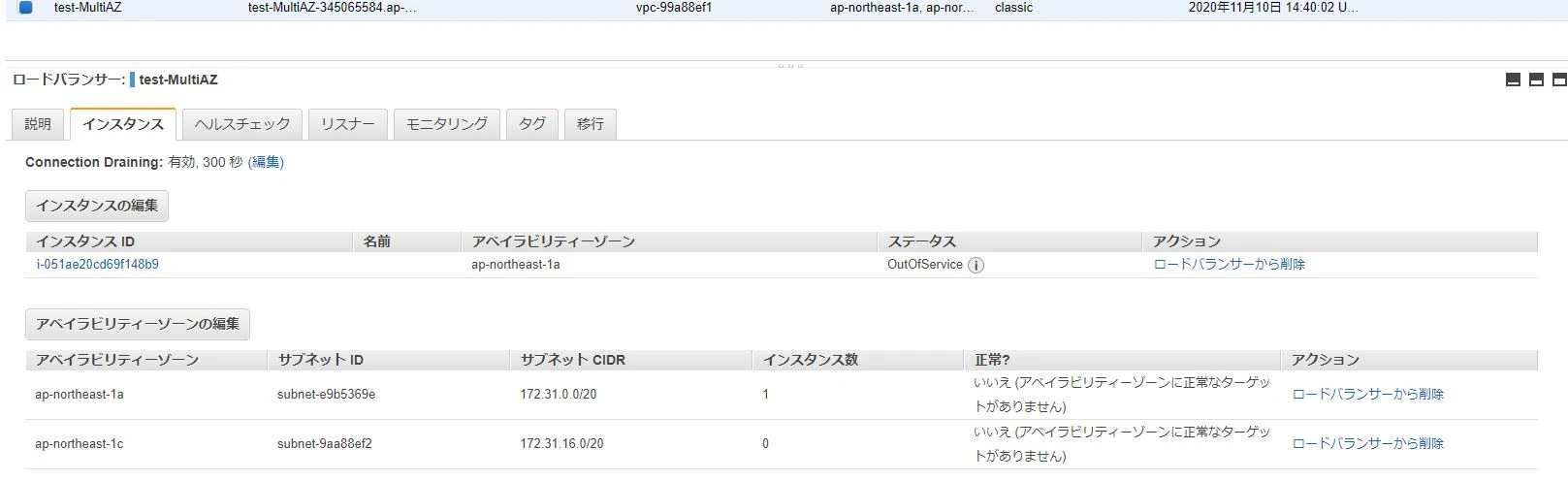Click the vpc-99a88ef1 cell
The image size is (1568, 481).
coord(674,7)
